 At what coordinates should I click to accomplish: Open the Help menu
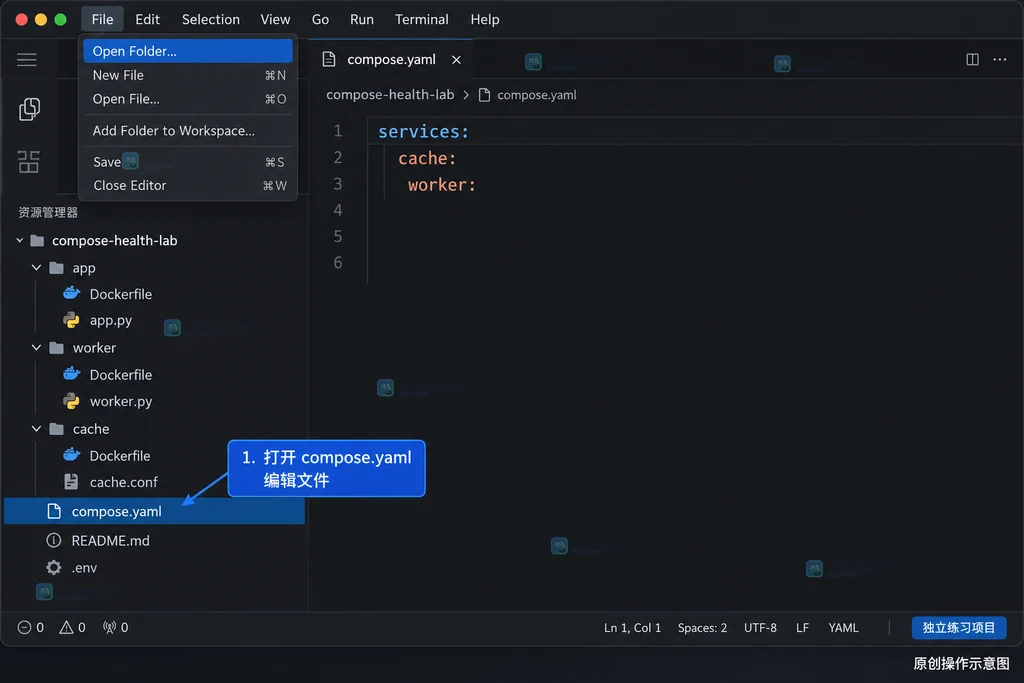(x=485, y=20)
